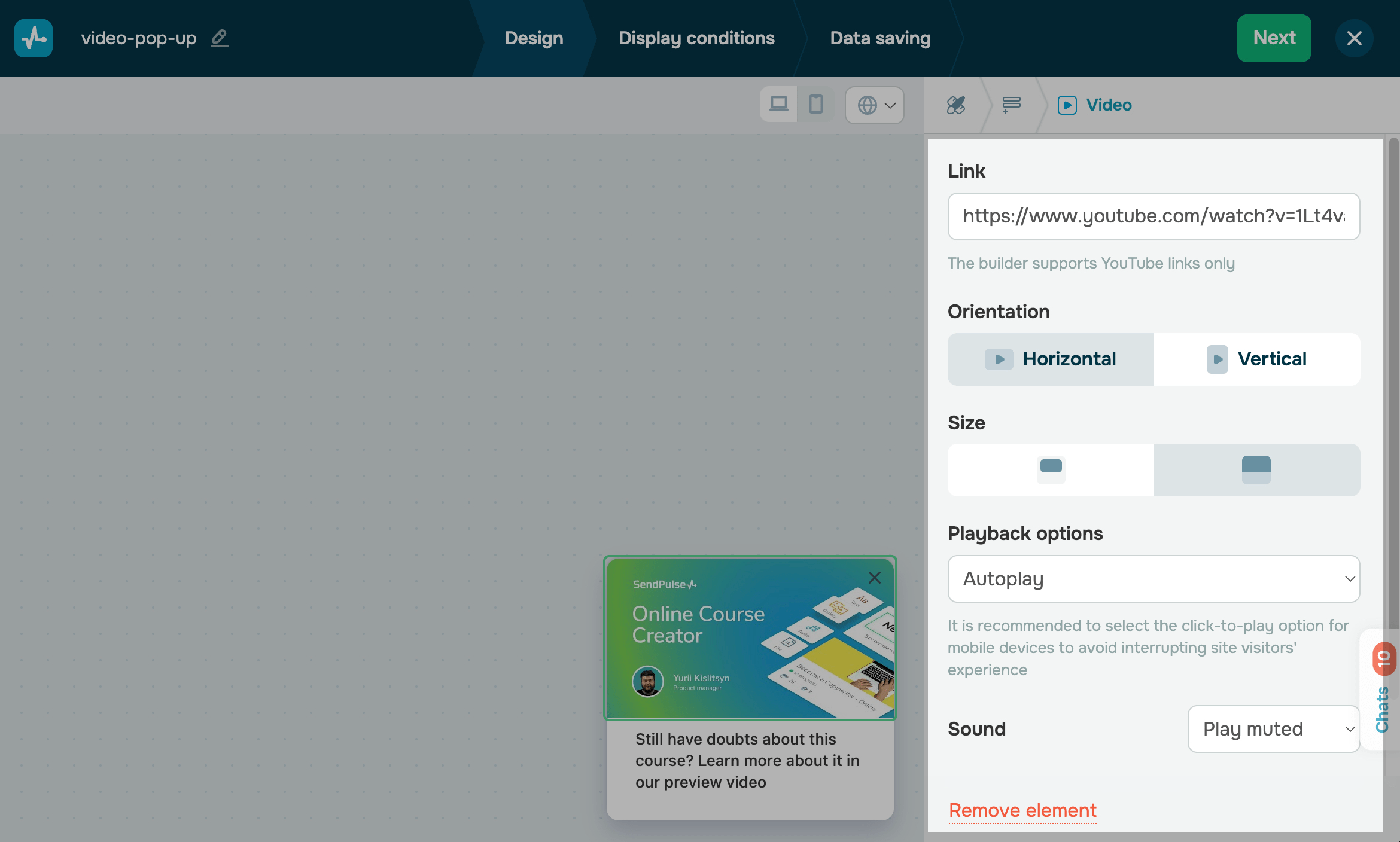Close the pop-up preview with X
The height and width of the screenshot is (842, 1400).
tap(874, 578)
